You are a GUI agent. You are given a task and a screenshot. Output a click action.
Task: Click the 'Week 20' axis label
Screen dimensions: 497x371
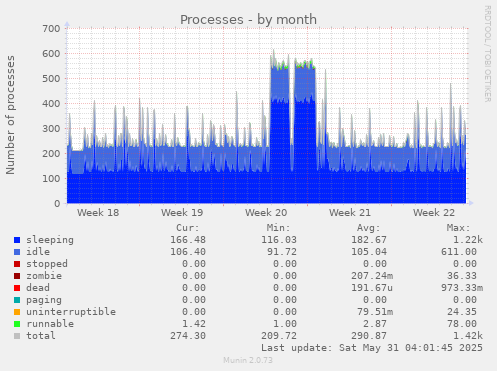(266, 213)
